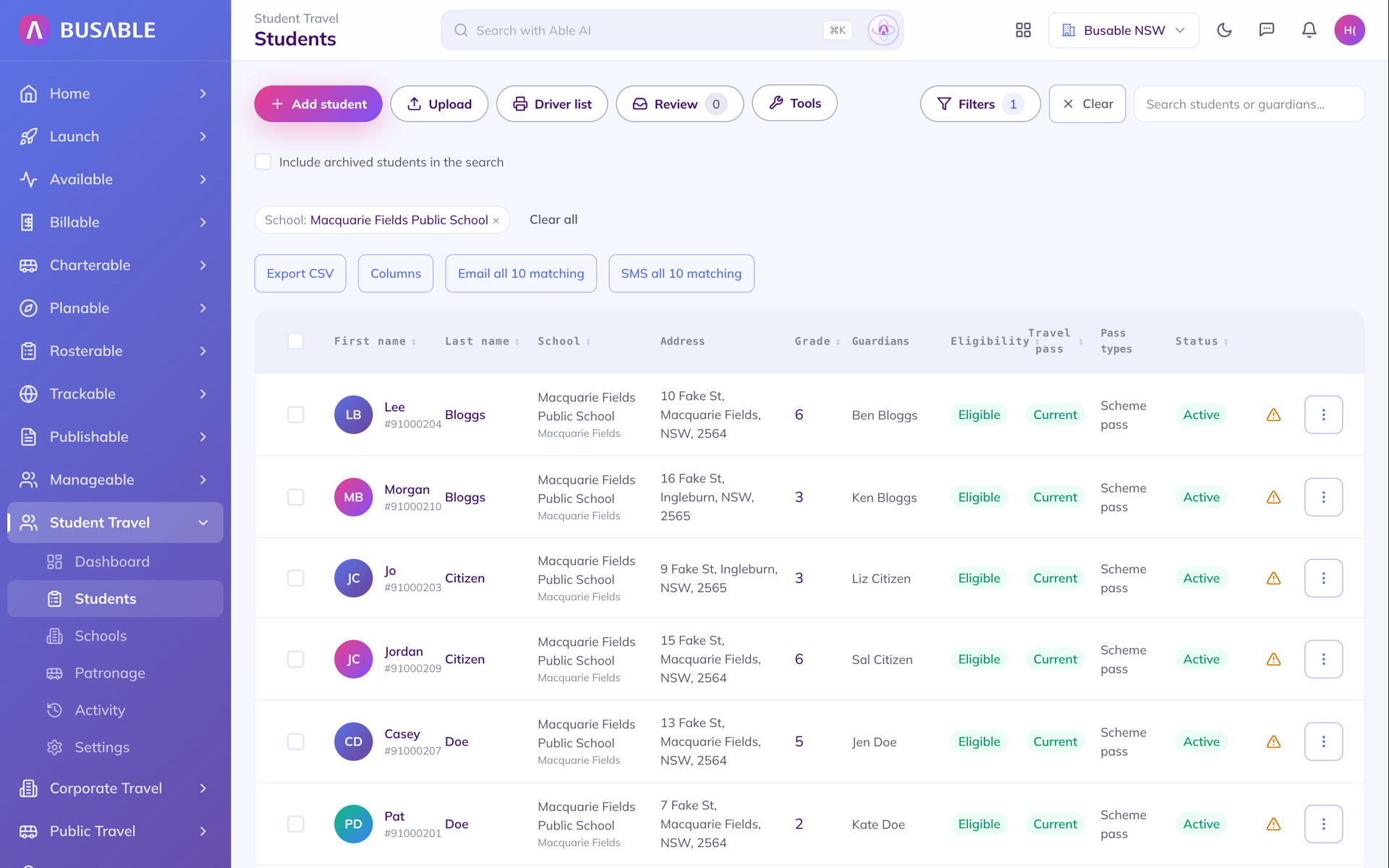Open row actions menu for Pat Doe
1389x868 pixels.
pos(1323,824)
